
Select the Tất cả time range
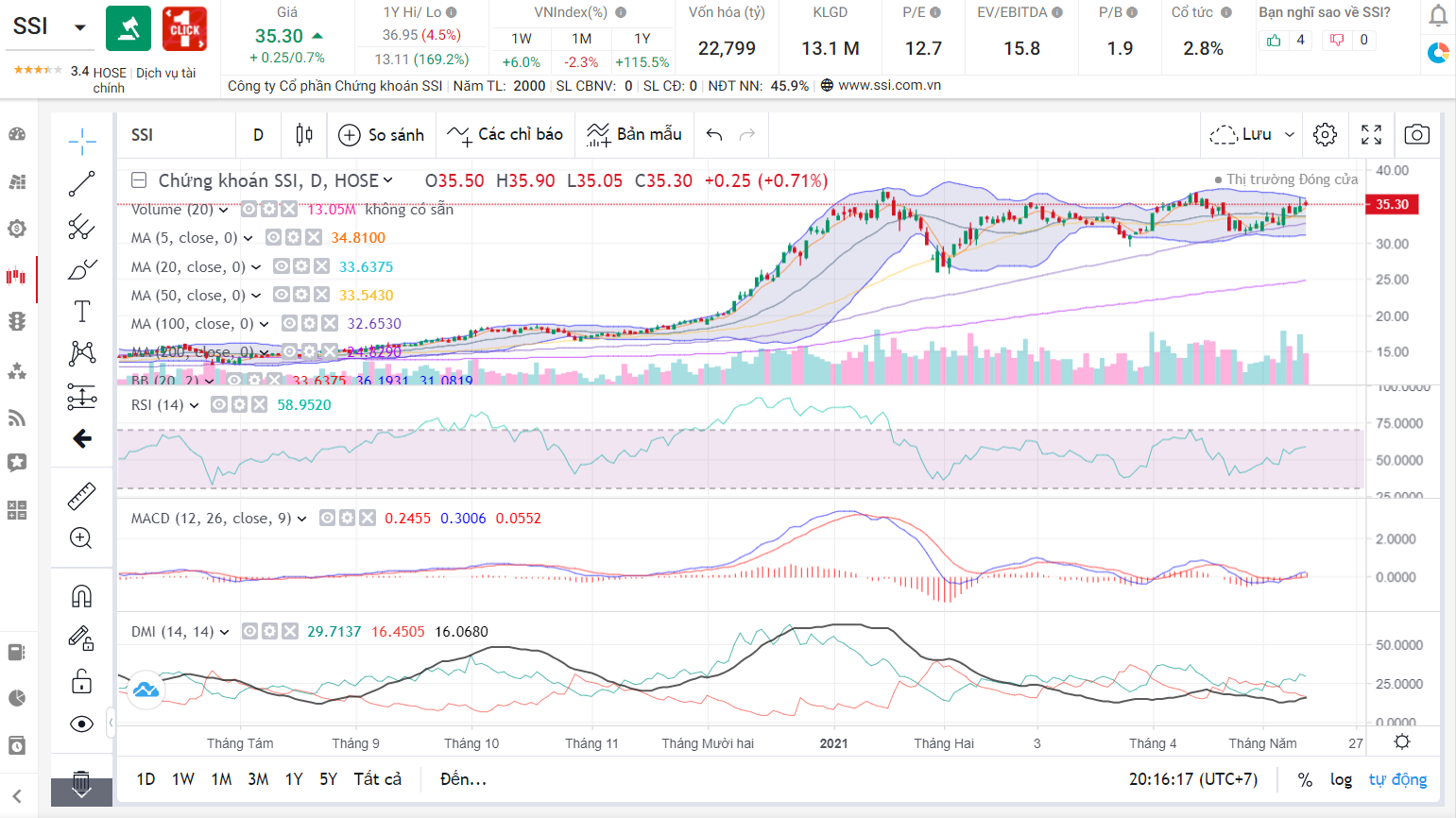tap(378, 780)
